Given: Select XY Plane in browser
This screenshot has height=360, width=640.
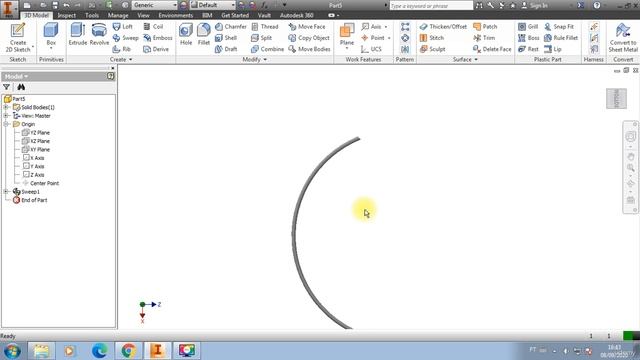Looking at the screenshot, I should click(36, 149).
